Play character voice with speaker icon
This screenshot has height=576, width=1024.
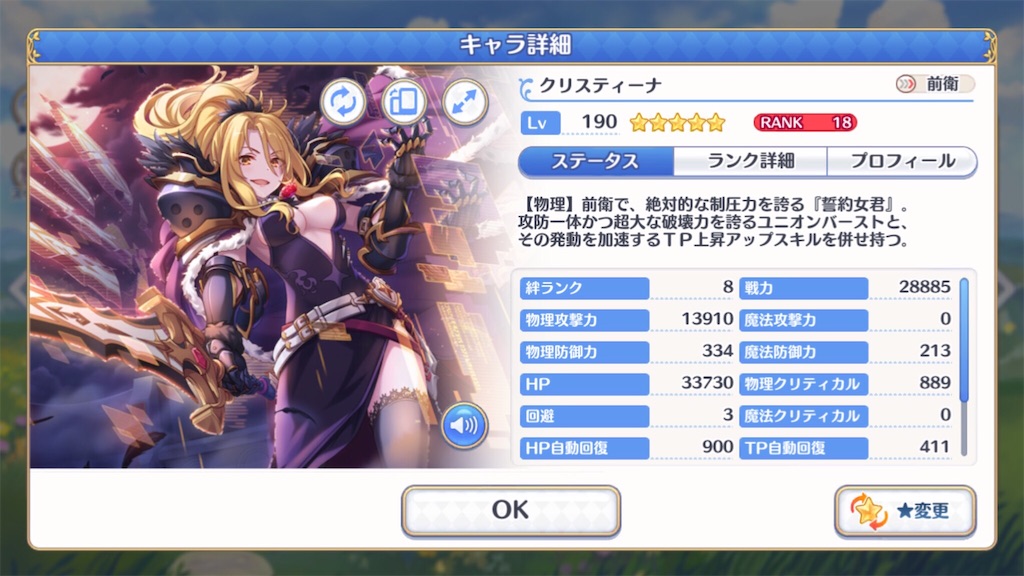tap(464, 426)
